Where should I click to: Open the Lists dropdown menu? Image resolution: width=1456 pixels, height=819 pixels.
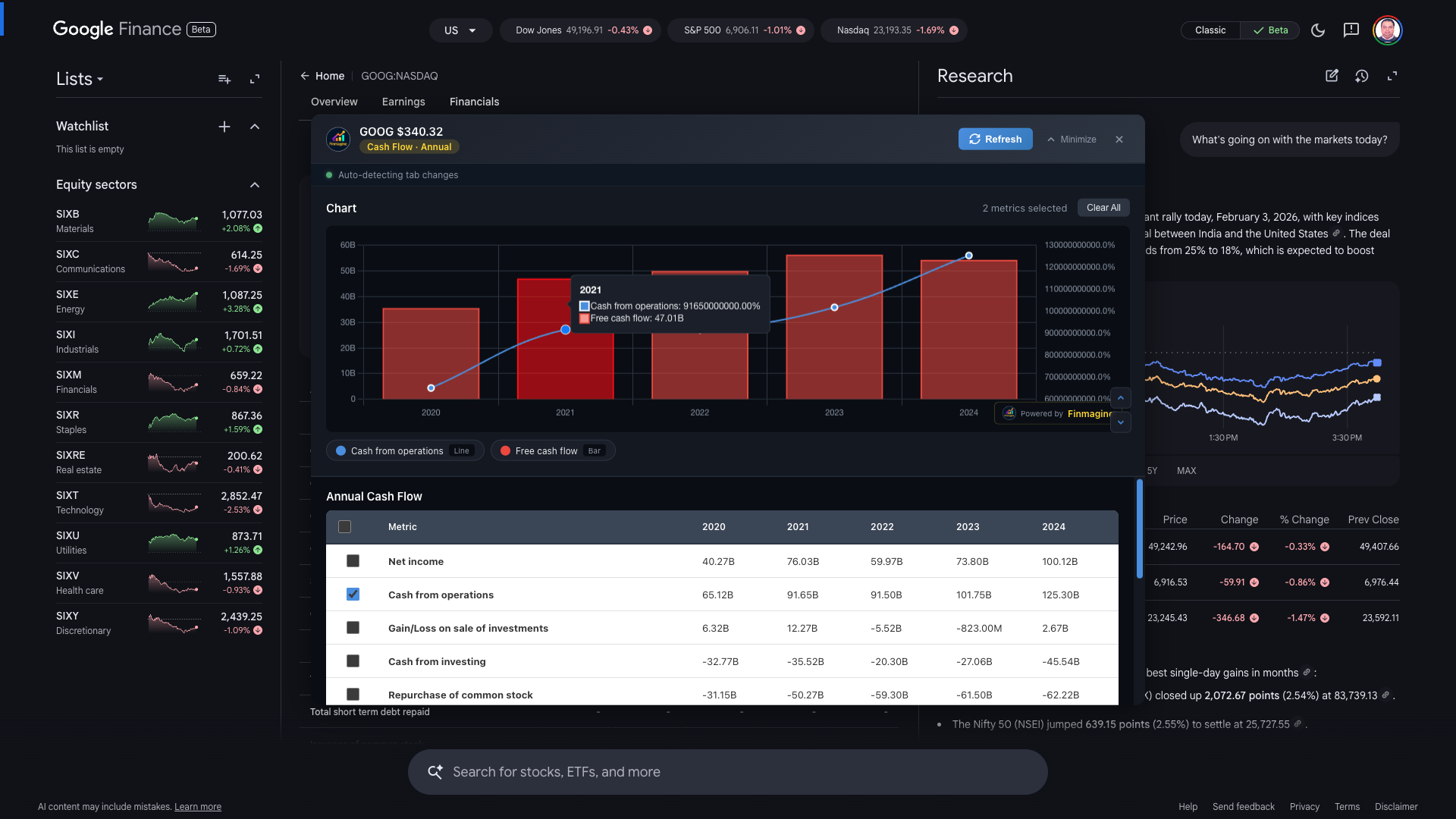tap(80, 79)
